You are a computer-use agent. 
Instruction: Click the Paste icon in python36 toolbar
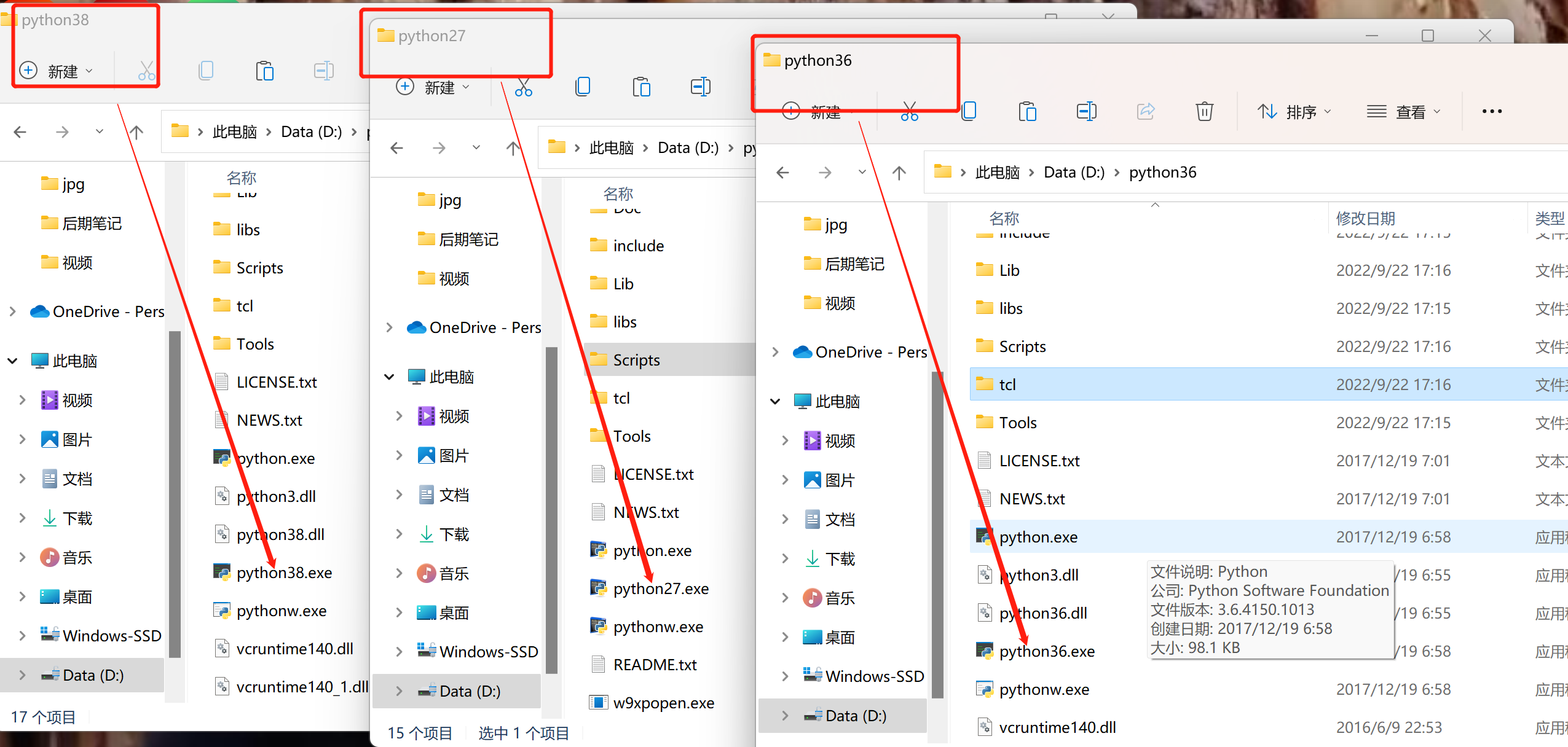point(1027,111)
